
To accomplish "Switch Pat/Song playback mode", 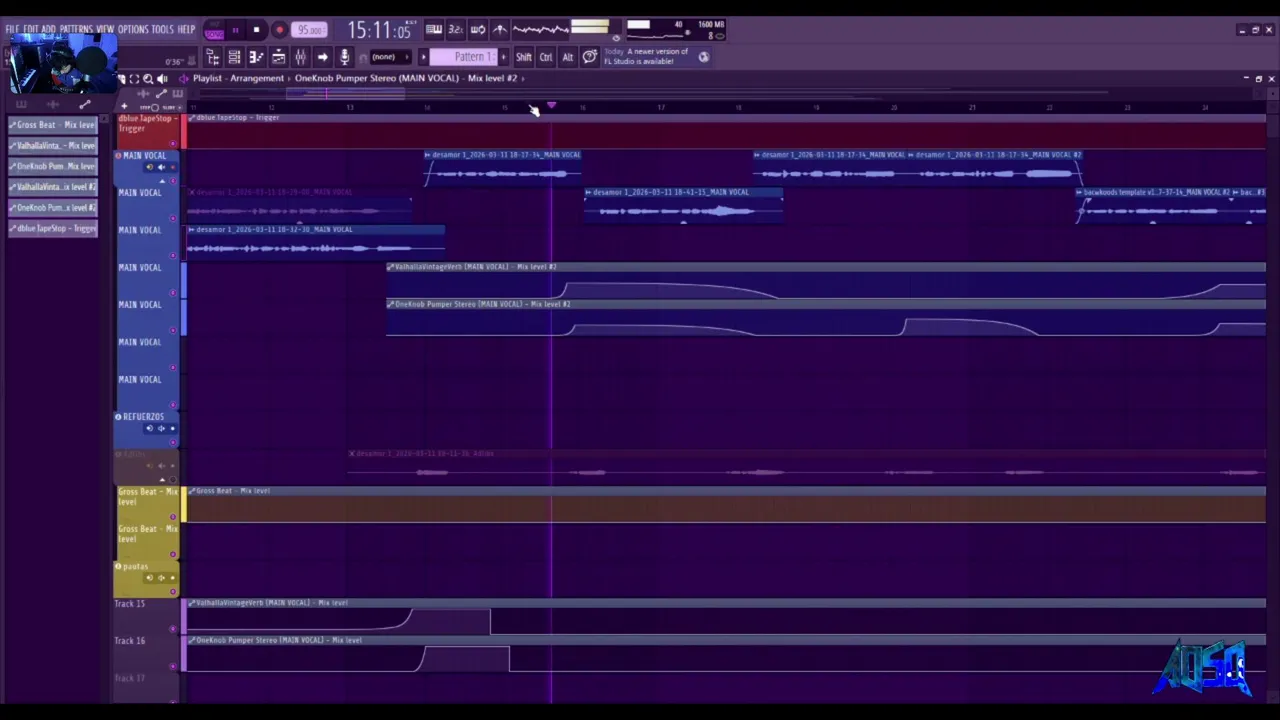I will point(214,30).
